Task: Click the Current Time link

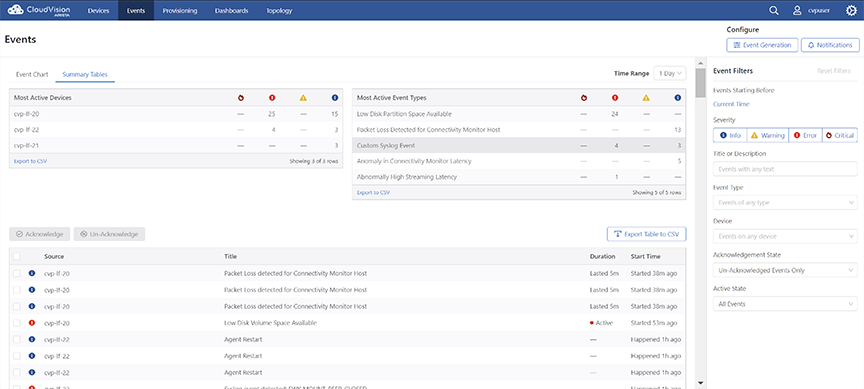Action: pos(731,104)
